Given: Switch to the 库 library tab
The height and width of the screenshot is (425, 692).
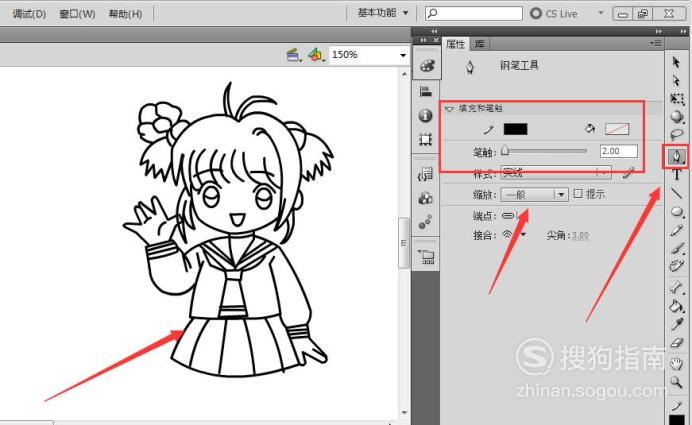Looking at the screenshot, I should (x=479, y=44).
